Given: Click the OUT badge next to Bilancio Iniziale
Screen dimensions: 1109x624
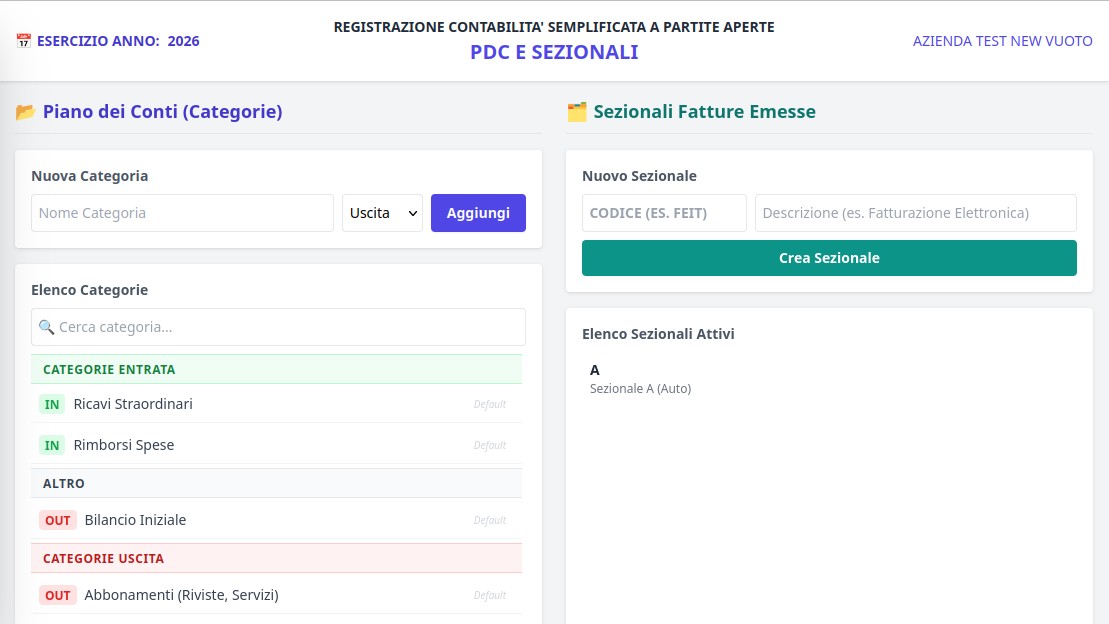Looking at the screenshot, I should (x=58, y=520).
